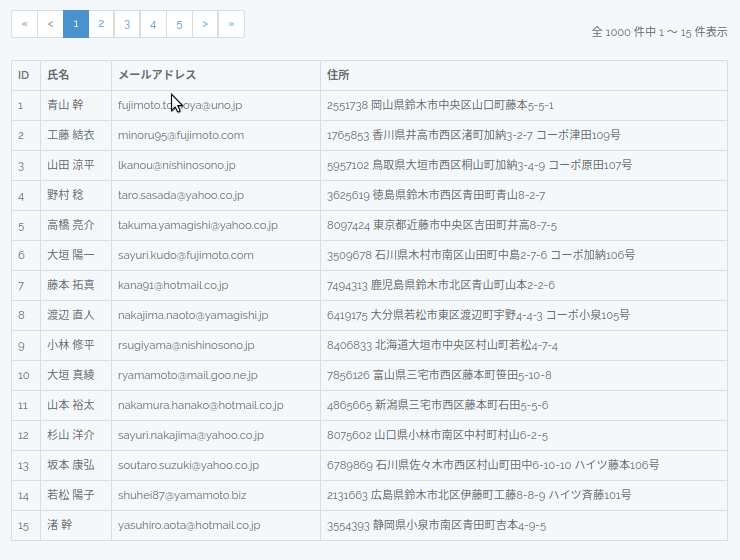
Task: Click the record count text 全 1000 件中
Action: (x=623, y=32)
